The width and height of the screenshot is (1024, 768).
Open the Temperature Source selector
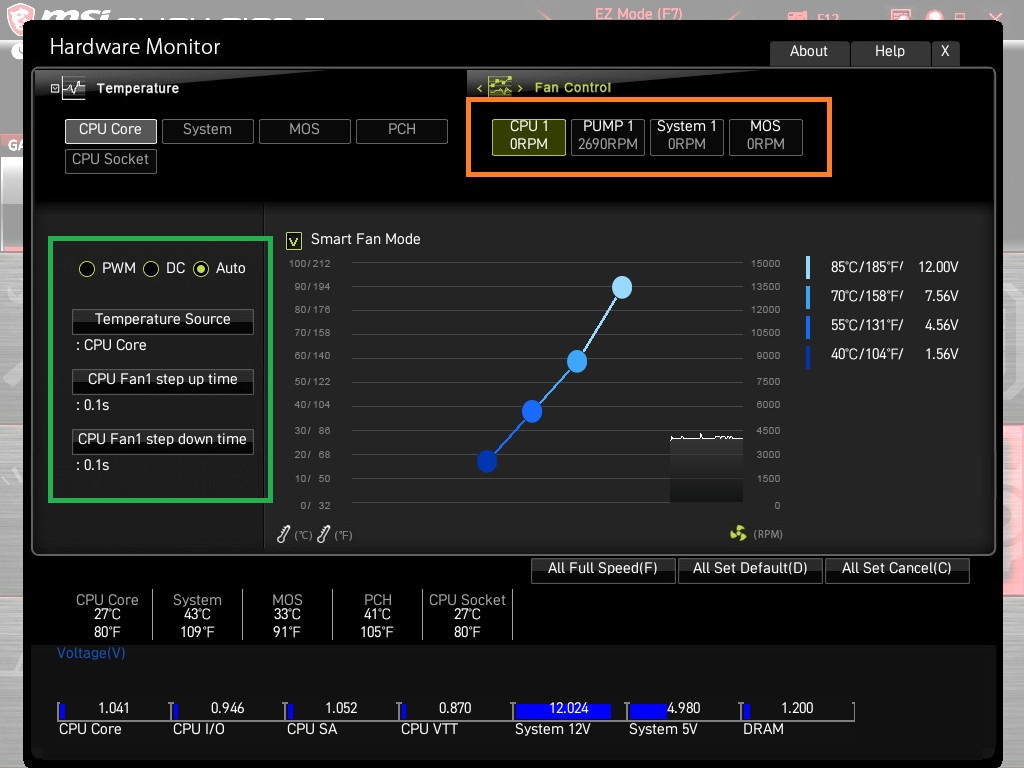[x=163, y=321]
